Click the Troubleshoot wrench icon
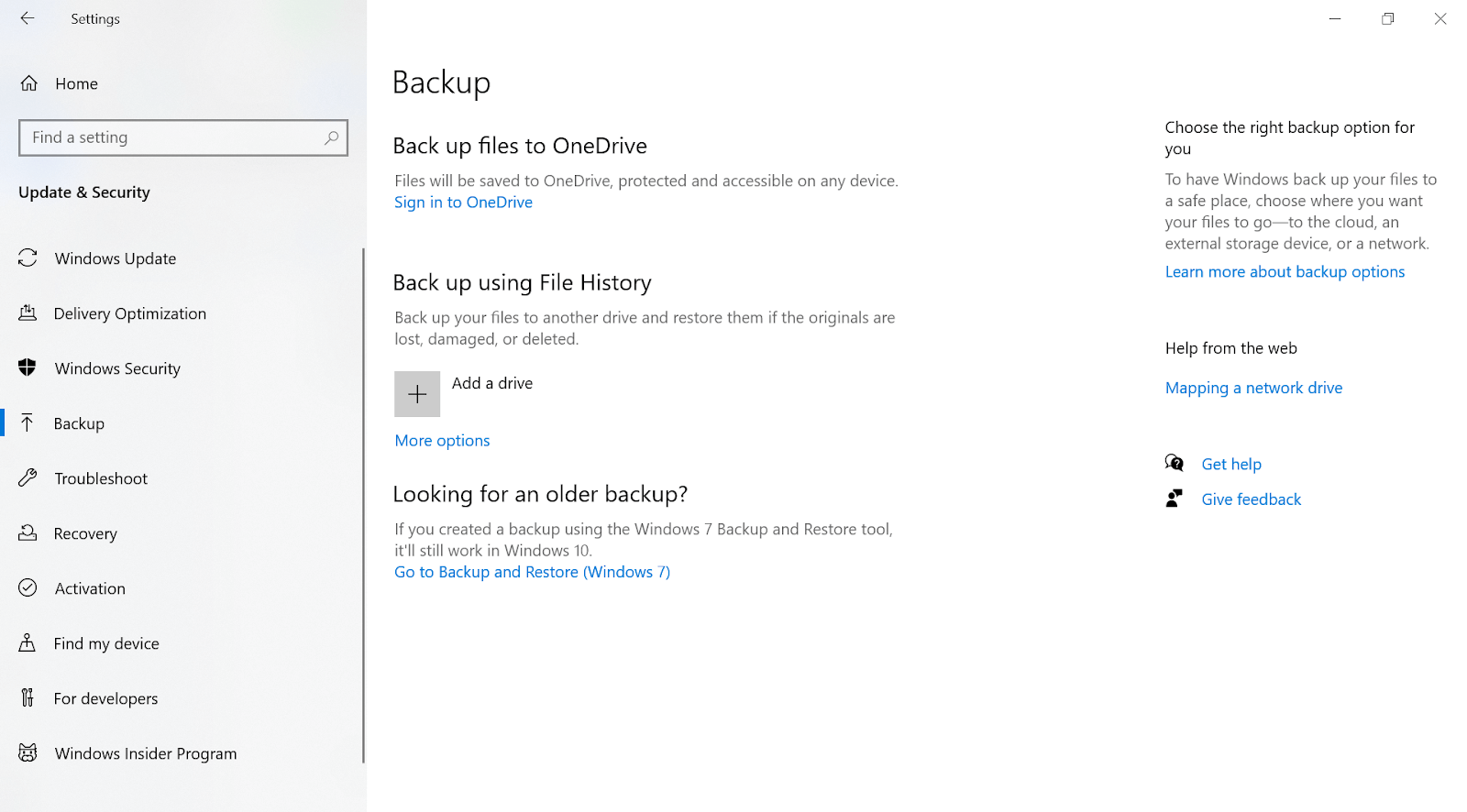Viewport: 1467px width, 812px height. pos(28,478)
